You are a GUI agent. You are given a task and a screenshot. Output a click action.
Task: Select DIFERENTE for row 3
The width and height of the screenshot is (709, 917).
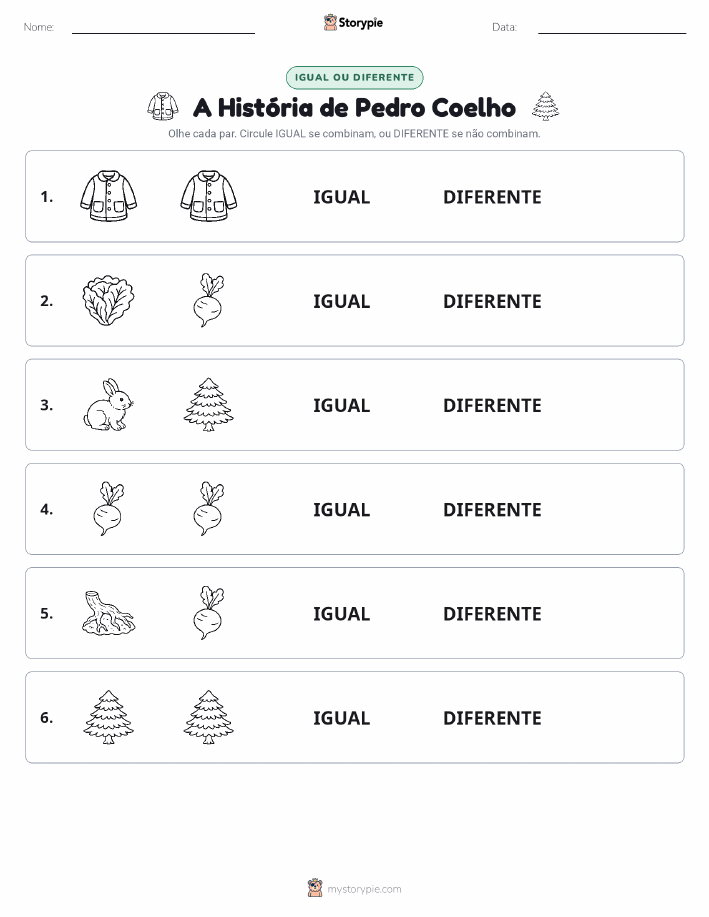pos(492,405)
